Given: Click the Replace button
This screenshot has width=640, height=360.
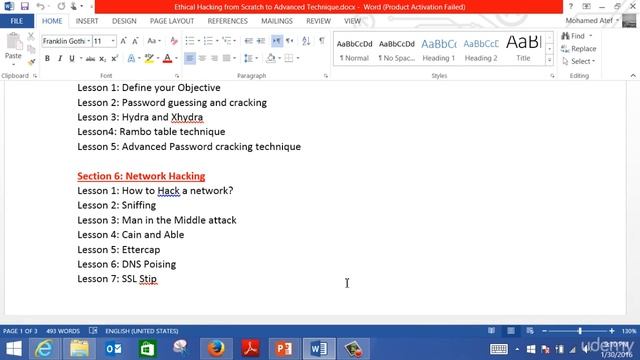Looking at the screenshot, I should (x=578, y=49).
